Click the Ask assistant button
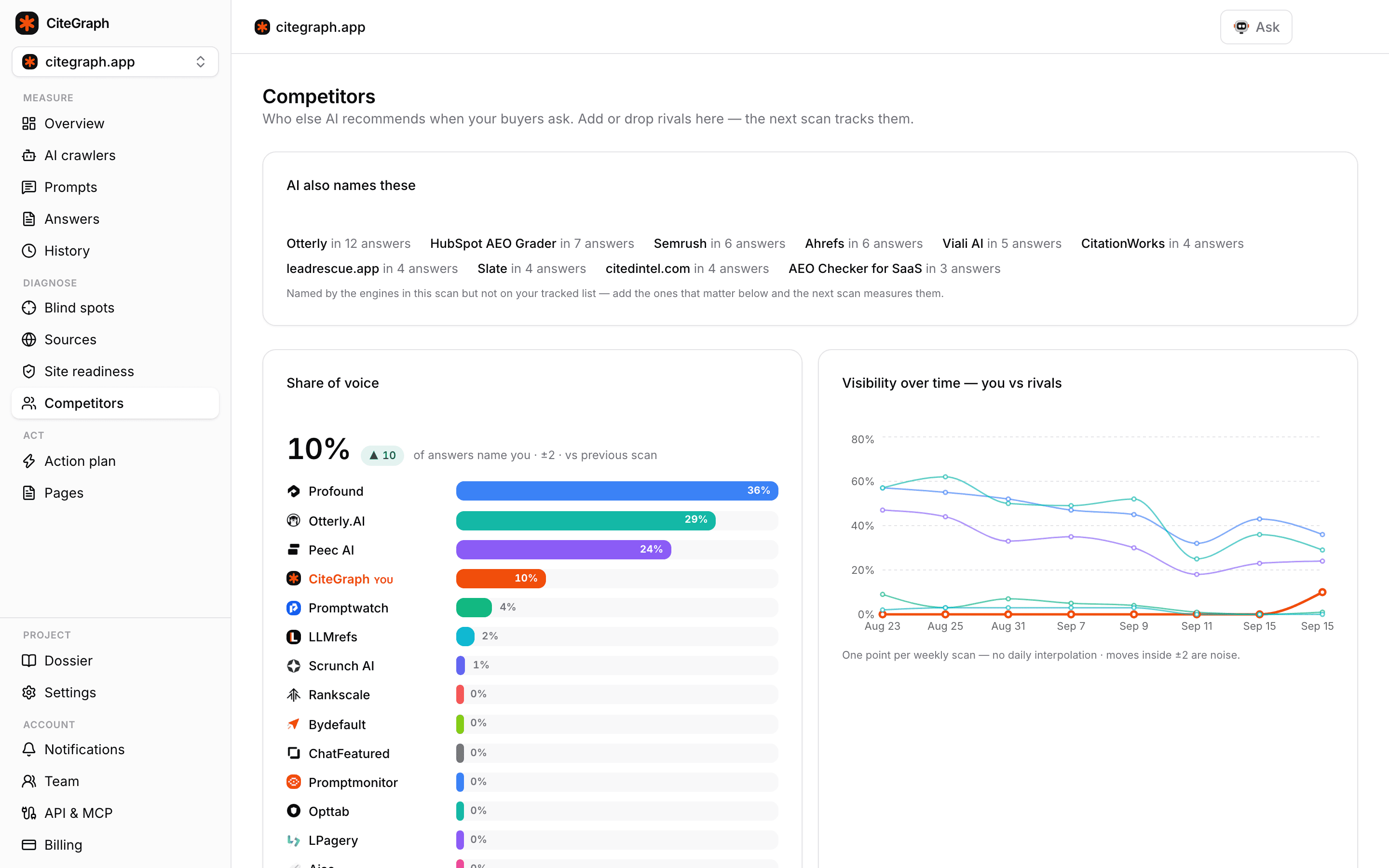The height and width of the screenshot is (868, 1389). [1256, 27]
